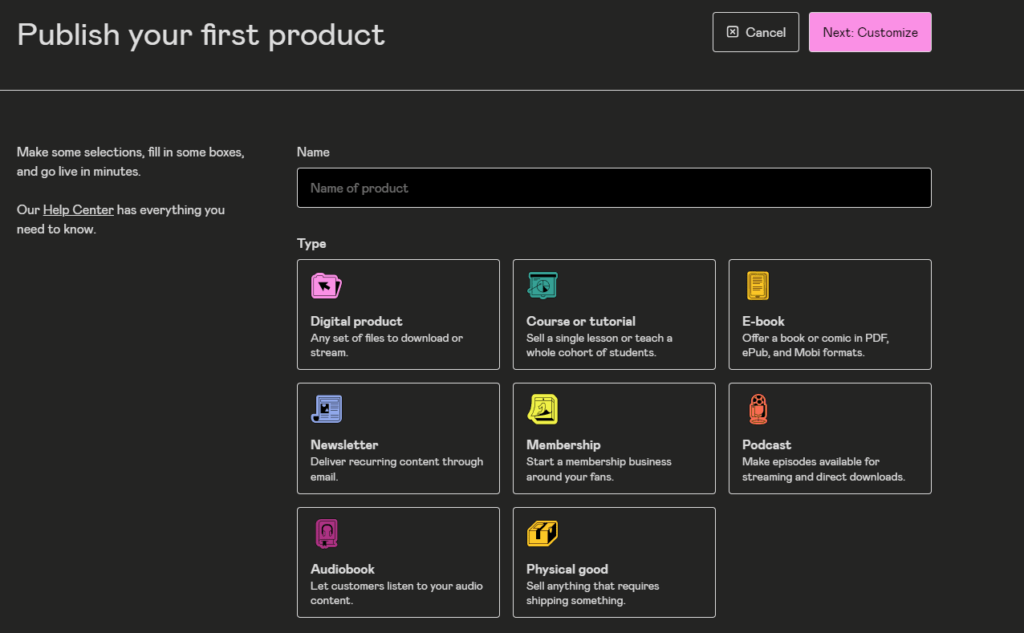Image resolution: width=1024 pixels, height=633 pixels.
Task: Click the yellow E-book reader icon
Action: point(758,286)
